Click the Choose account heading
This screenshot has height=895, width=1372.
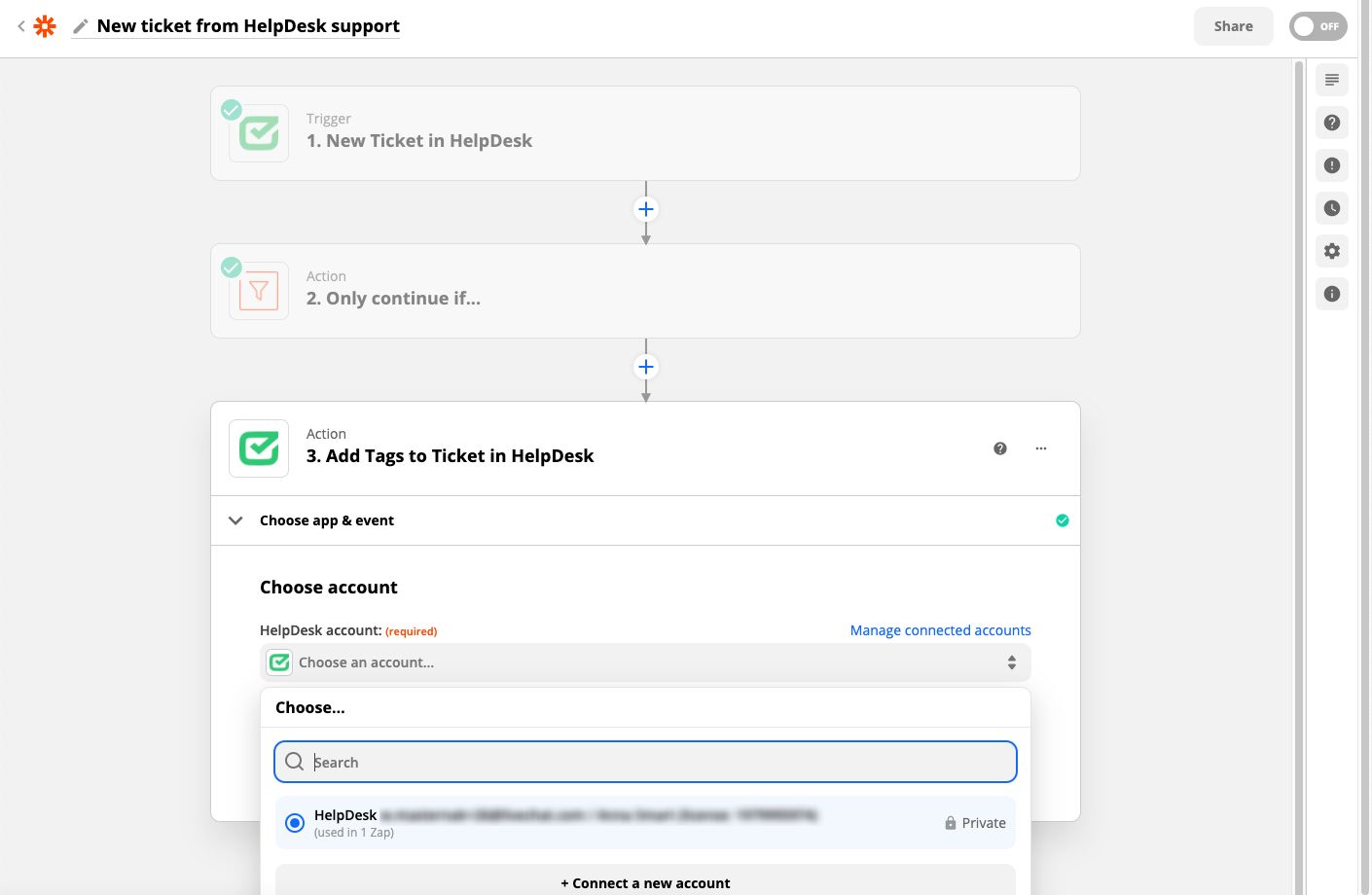tap(329, 588)
